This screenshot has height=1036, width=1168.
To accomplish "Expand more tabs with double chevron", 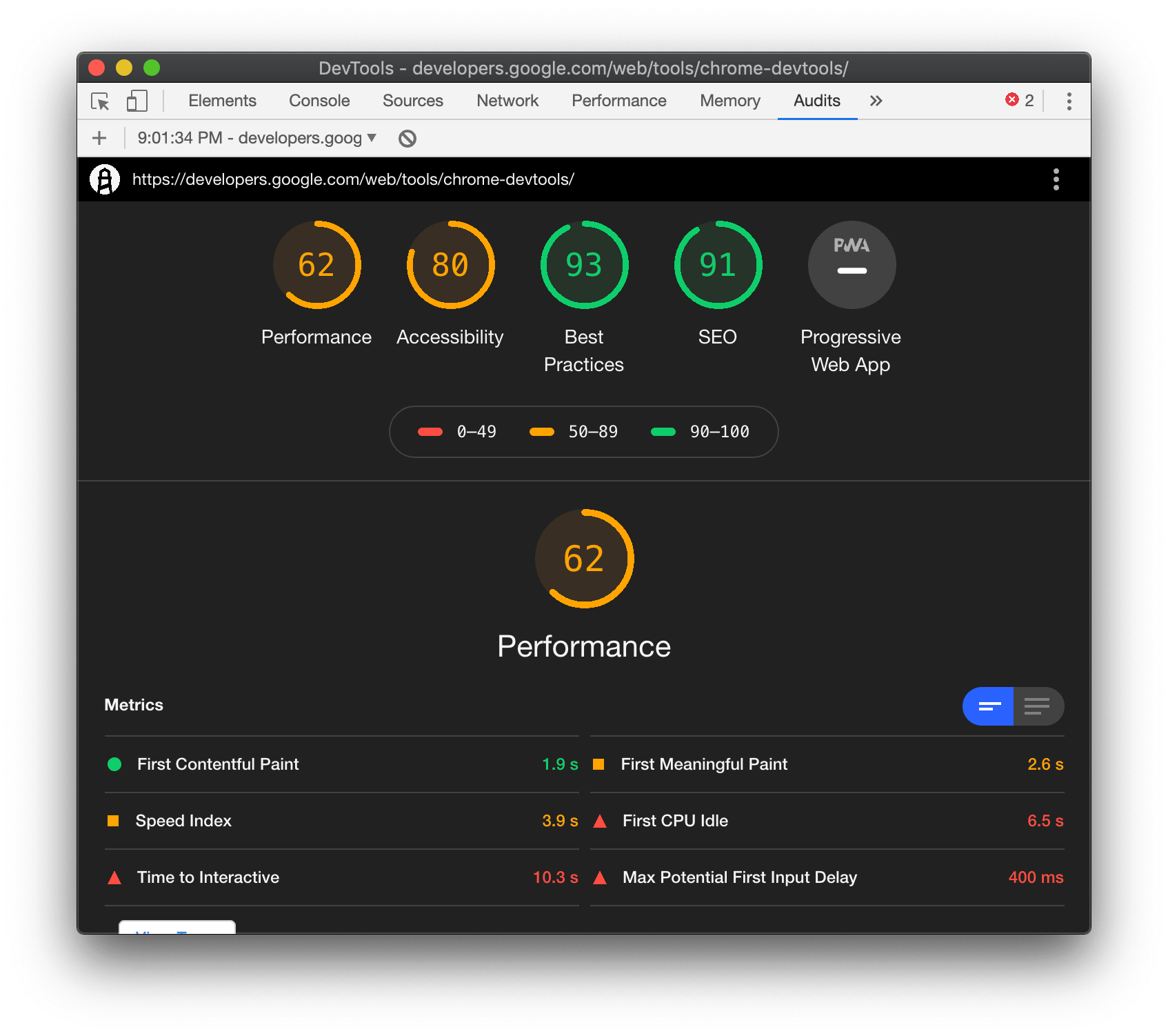I will (876, 101).
